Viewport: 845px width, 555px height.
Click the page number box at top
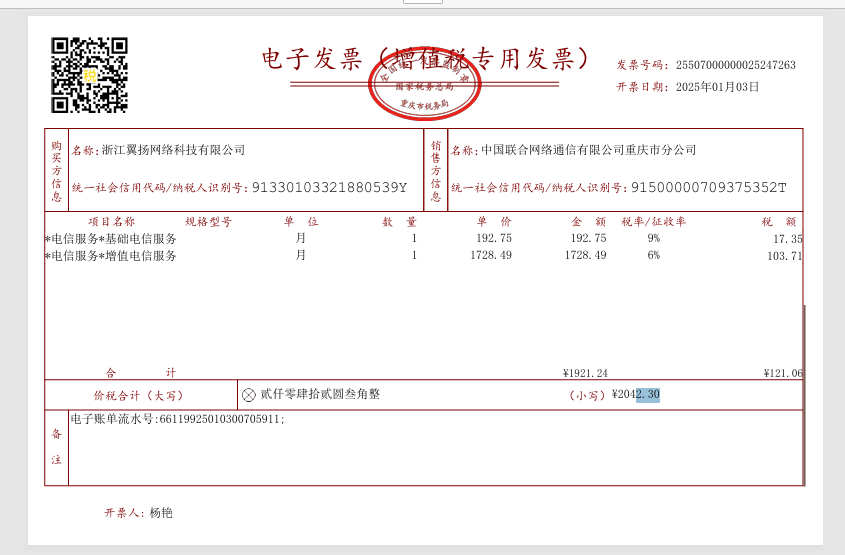pyautogui.click(x=422, y=2)
